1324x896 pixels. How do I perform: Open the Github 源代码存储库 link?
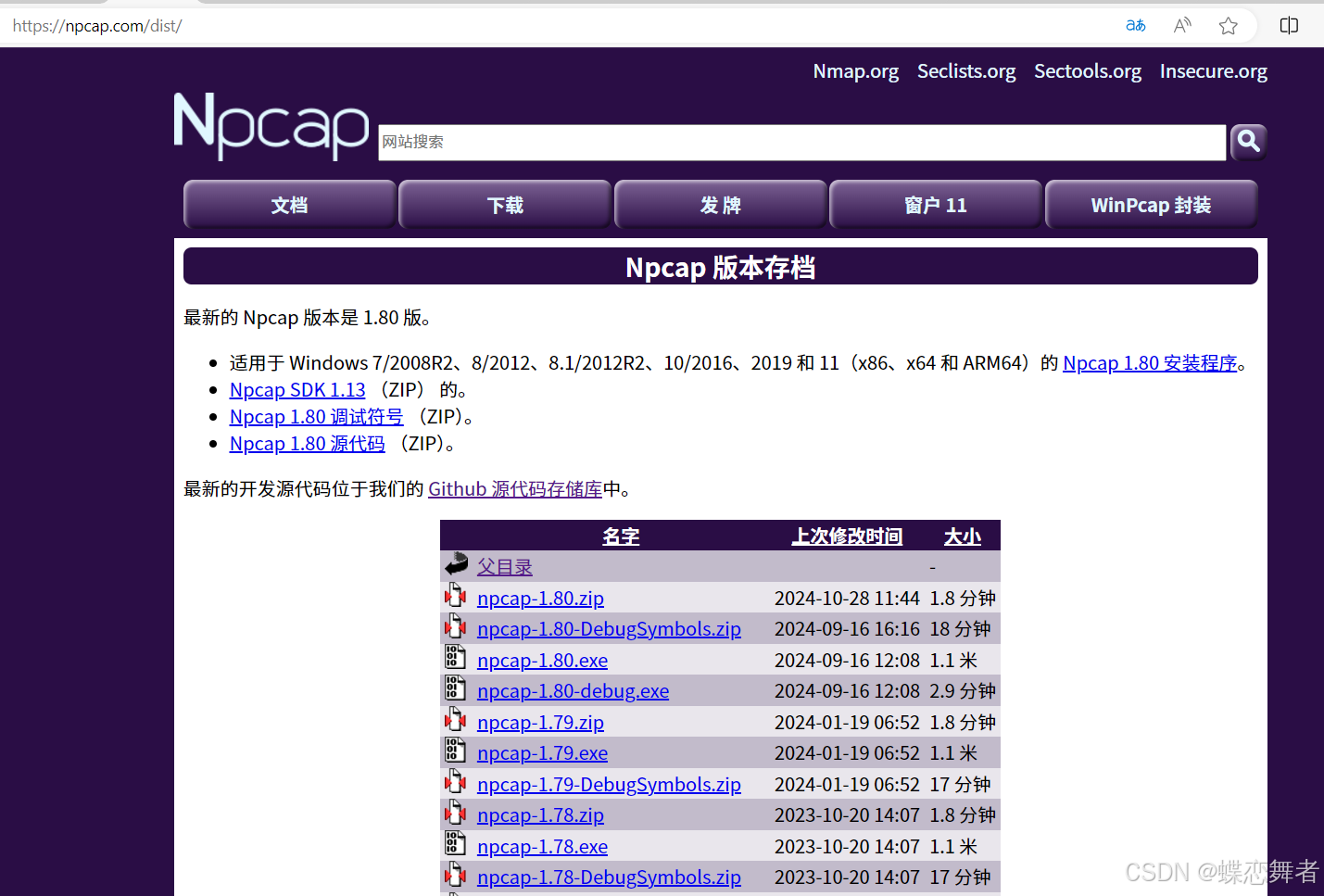pyautogui.click(x=515, y=489)
